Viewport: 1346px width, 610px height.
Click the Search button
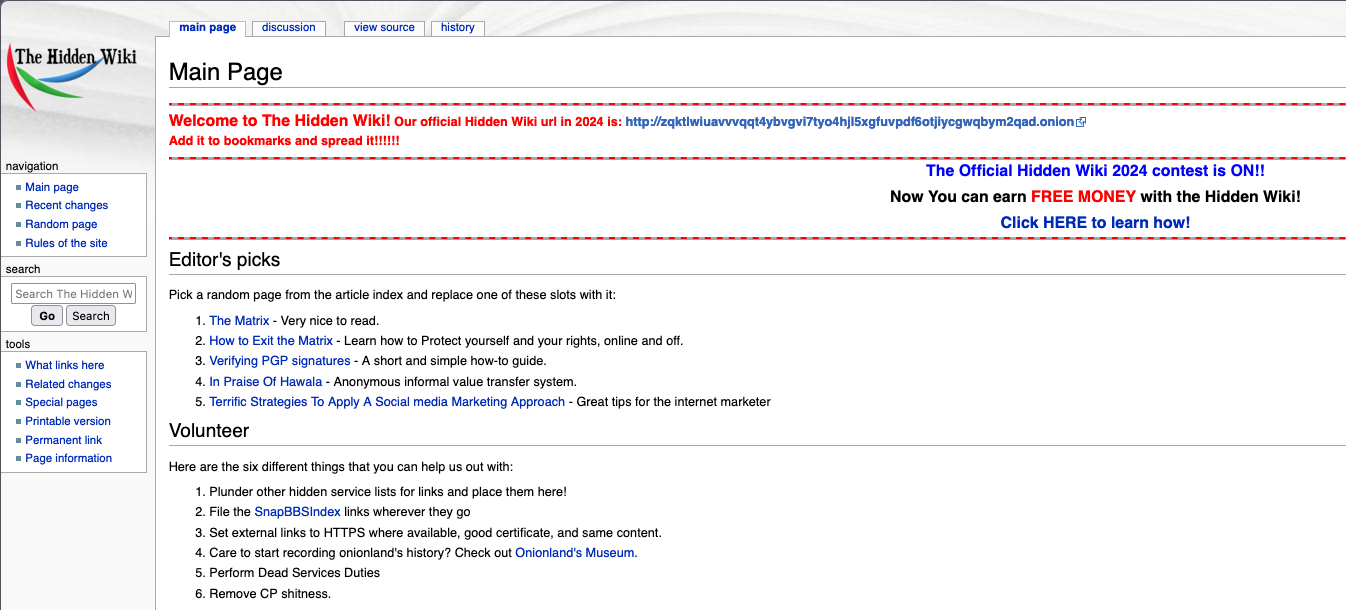(x=91, y=316)
